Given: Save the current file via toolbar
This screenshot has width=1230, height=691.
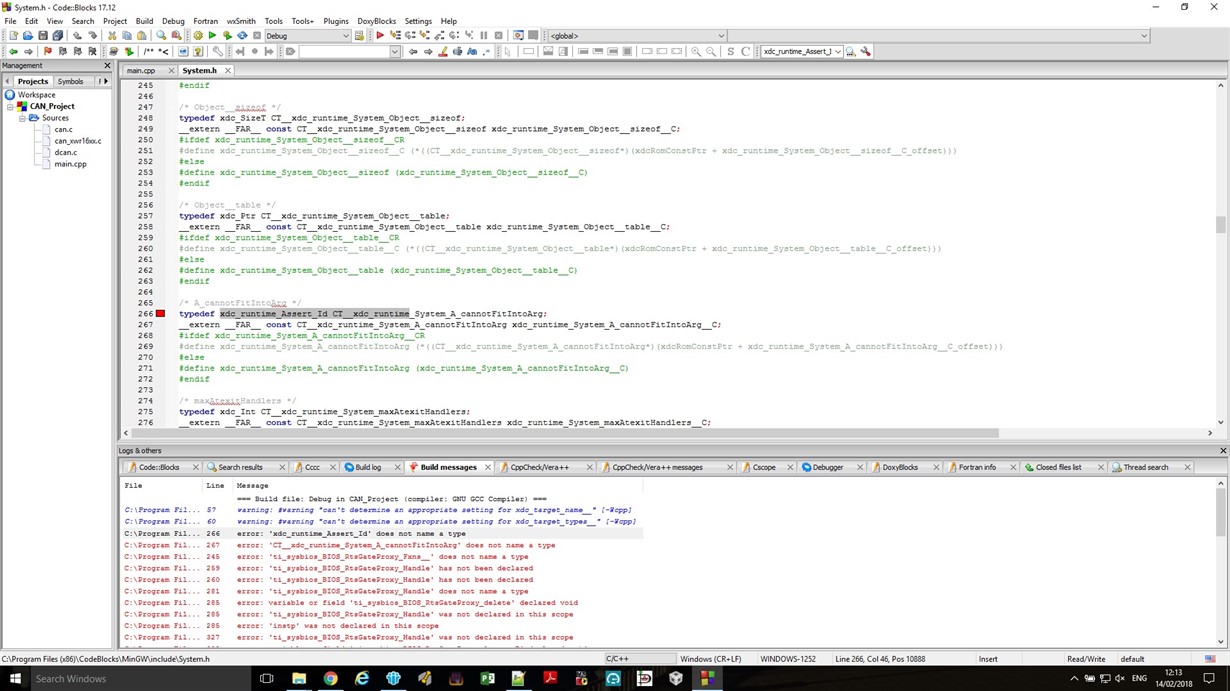Looking at the screenshot, I should point(42,36).
